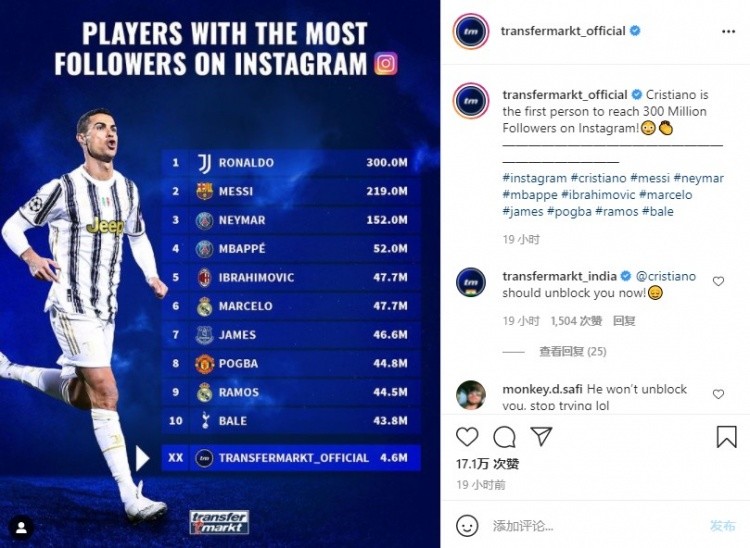
Task: Open transfermarkt_official avatar in header
Action: pos(471,32)
